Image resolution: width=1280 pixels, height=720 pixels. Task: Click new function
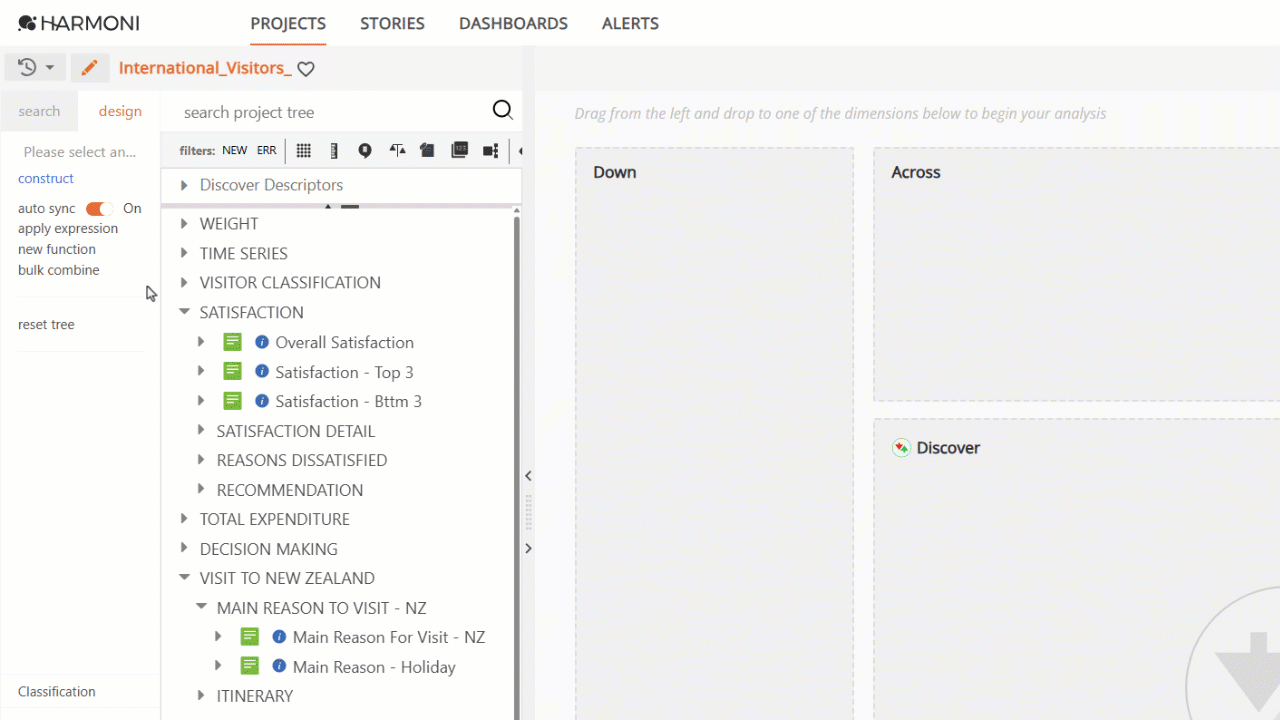pyautogui.click(x=57, y=249)
